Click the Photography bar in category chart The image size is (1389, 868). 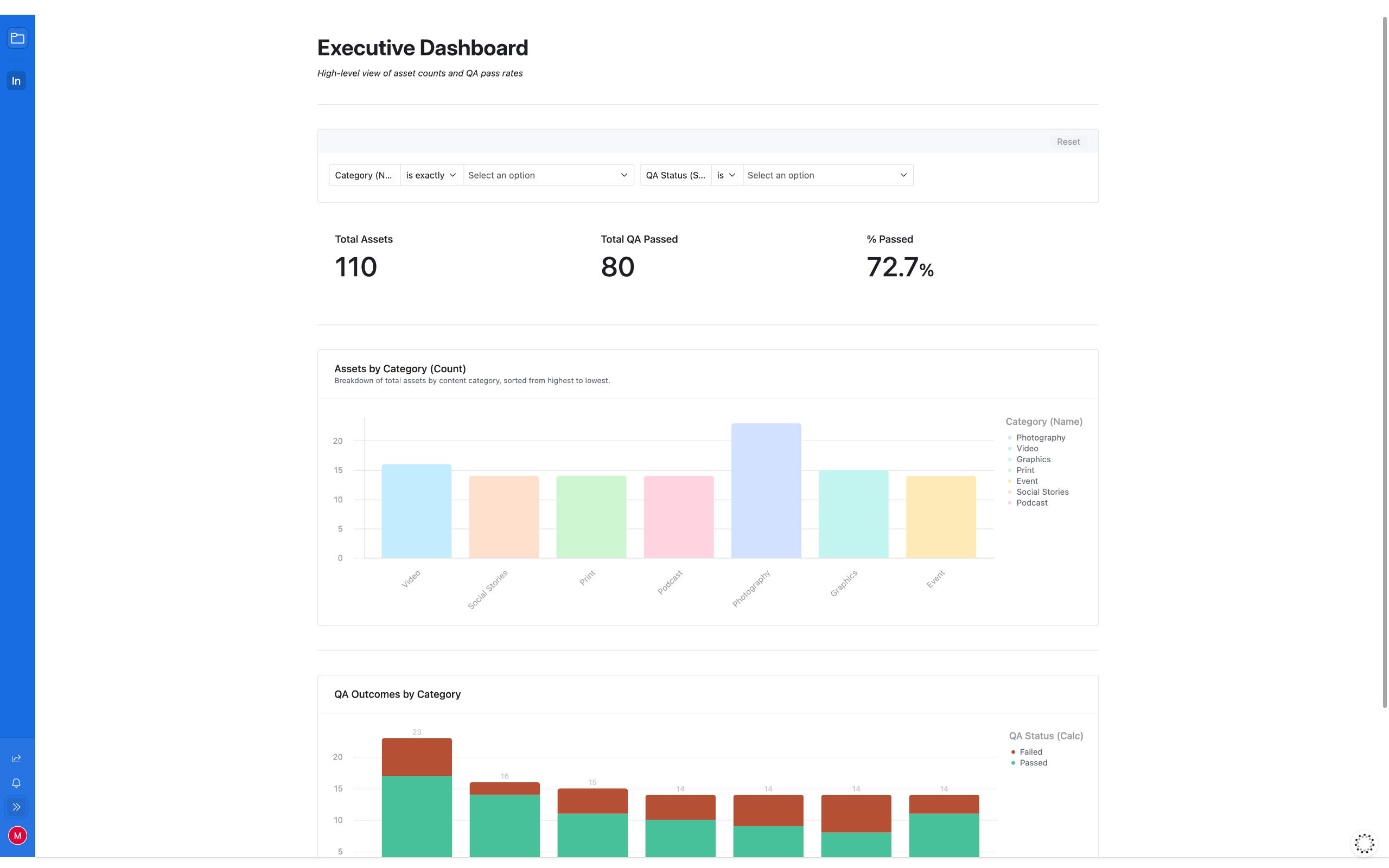pos(766,491)
